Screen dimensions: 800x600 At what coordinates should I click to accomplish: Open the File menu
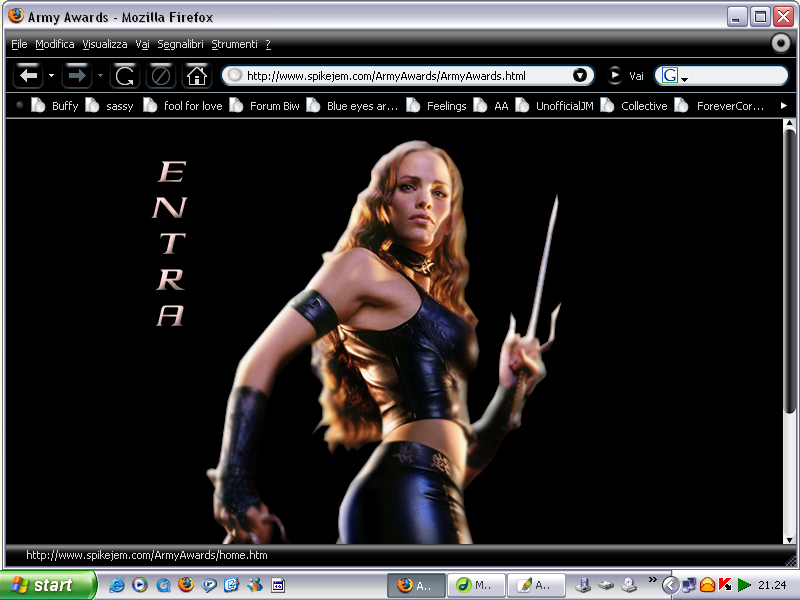[19, 44]
